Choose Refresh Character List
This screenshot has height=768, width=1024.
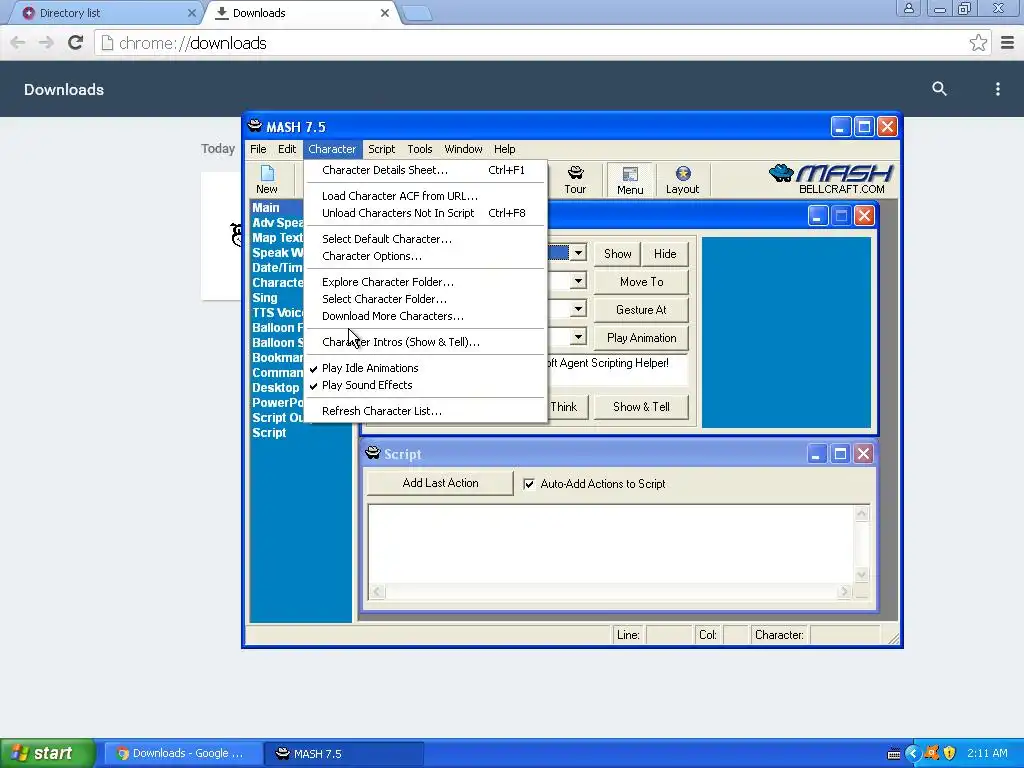(425, 411)
